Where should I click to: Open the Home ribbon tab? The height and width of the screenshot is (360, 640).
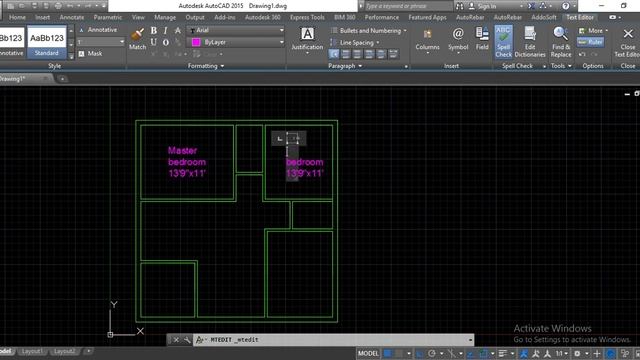click(x=17, y=17)
